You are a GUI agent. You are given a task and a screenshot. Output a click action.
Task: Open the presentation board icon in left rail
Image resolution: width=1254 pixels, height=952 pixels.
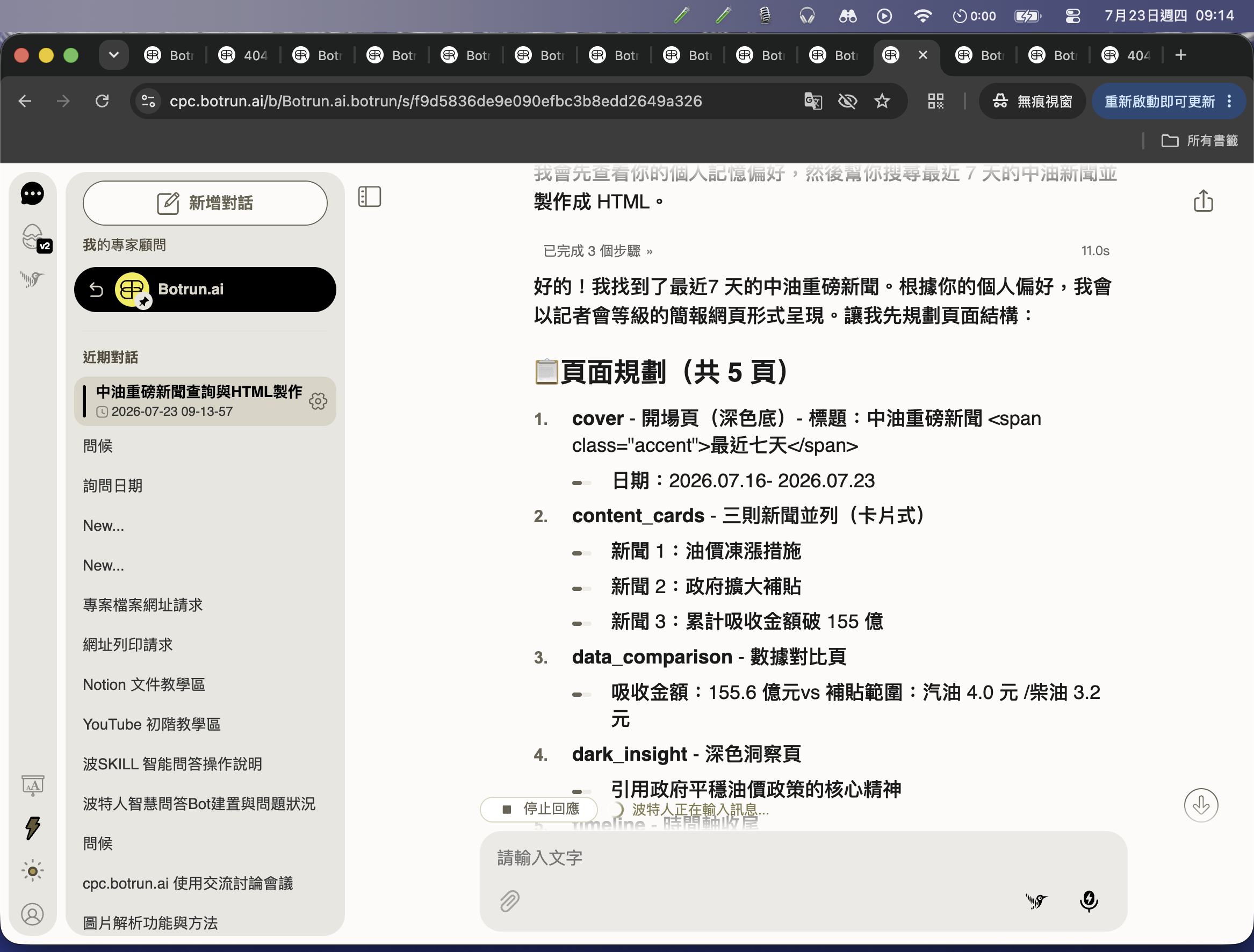pyautogui.click(x=32, y=785)
